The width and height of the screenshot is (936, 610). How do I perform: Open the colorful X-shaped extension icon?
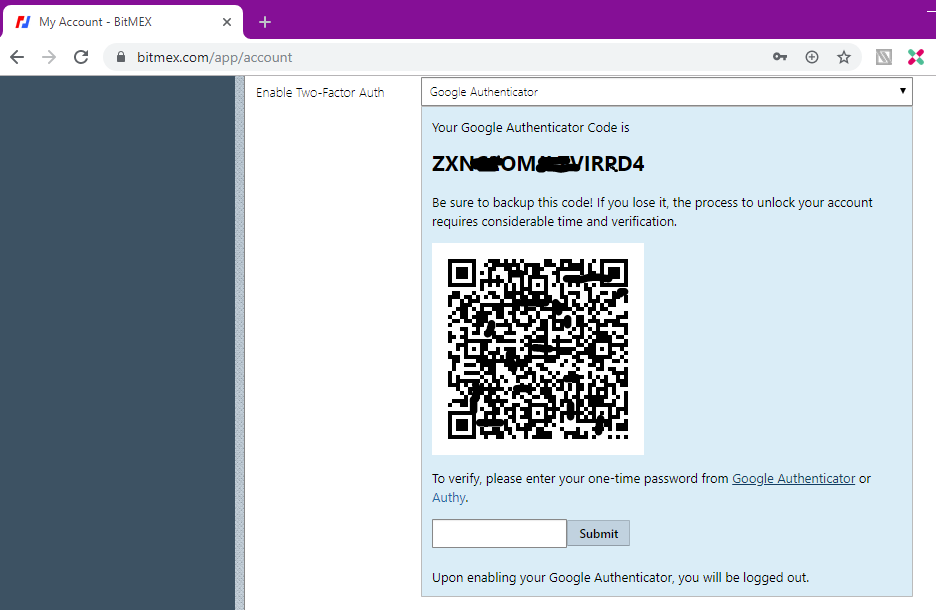916,57
